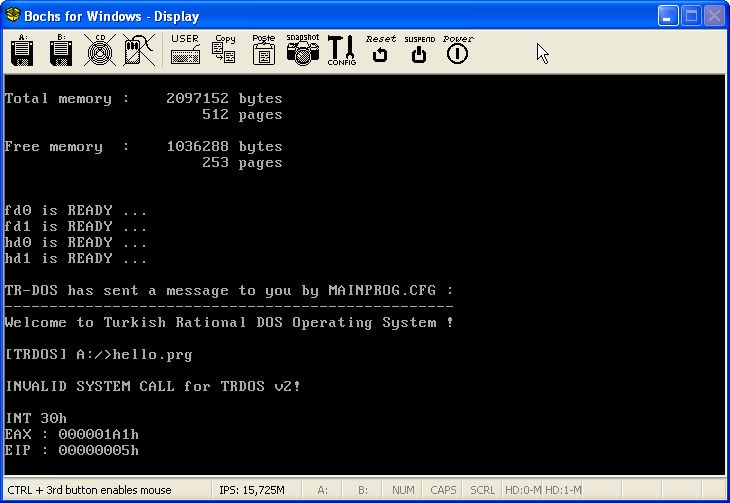The image size is (730, 503).
Task: Click the Copy toolbar icon
Action: pyautogui.click(x=224, y=49)
